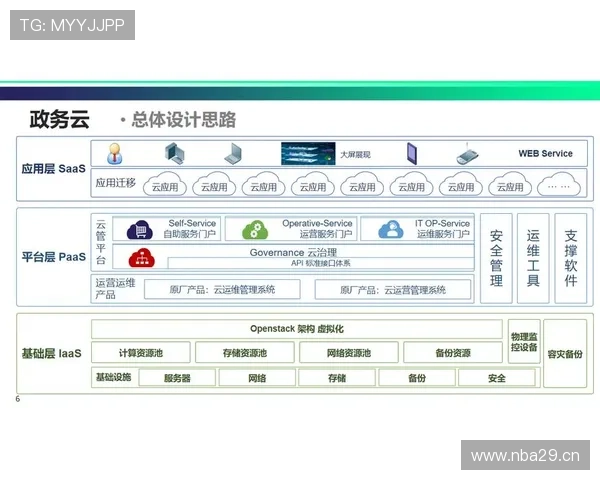Click the slide page number 6
The width and height of the screenshot is (600, 480).
[x=18, y=399]
